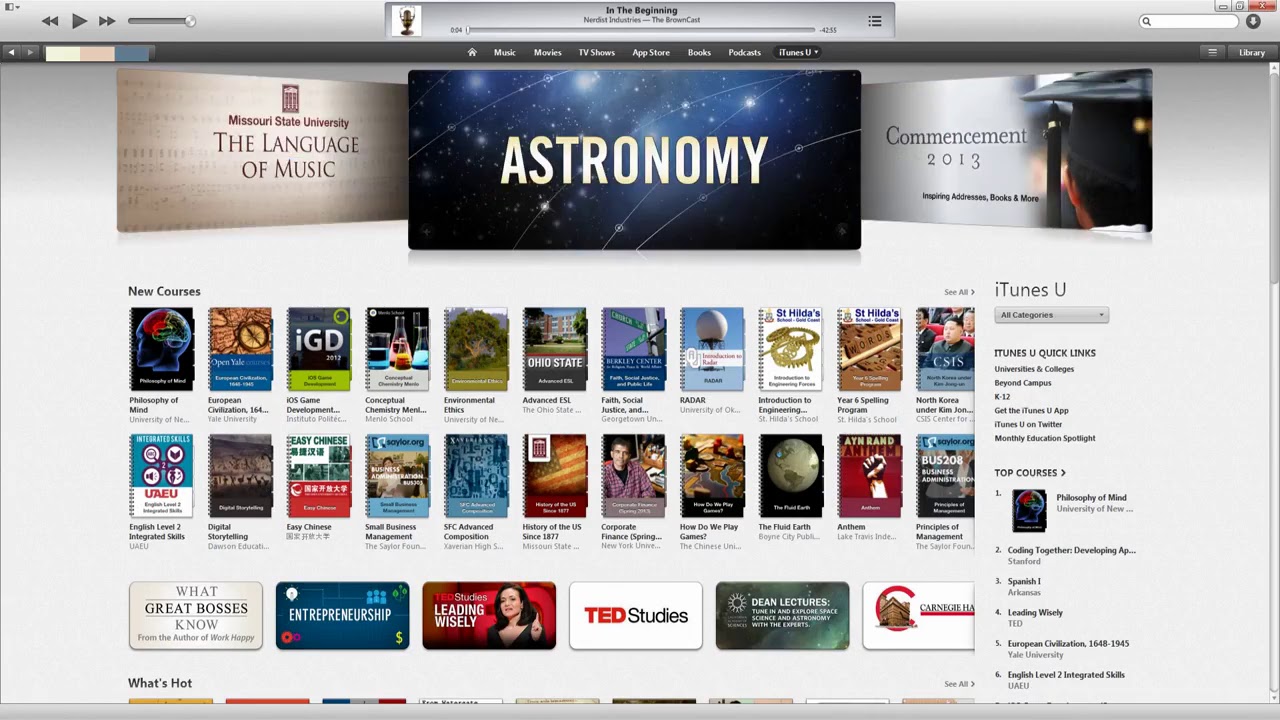Switch to the Library view
The image size is (1280, 720).
click(x=1252, y=52)
